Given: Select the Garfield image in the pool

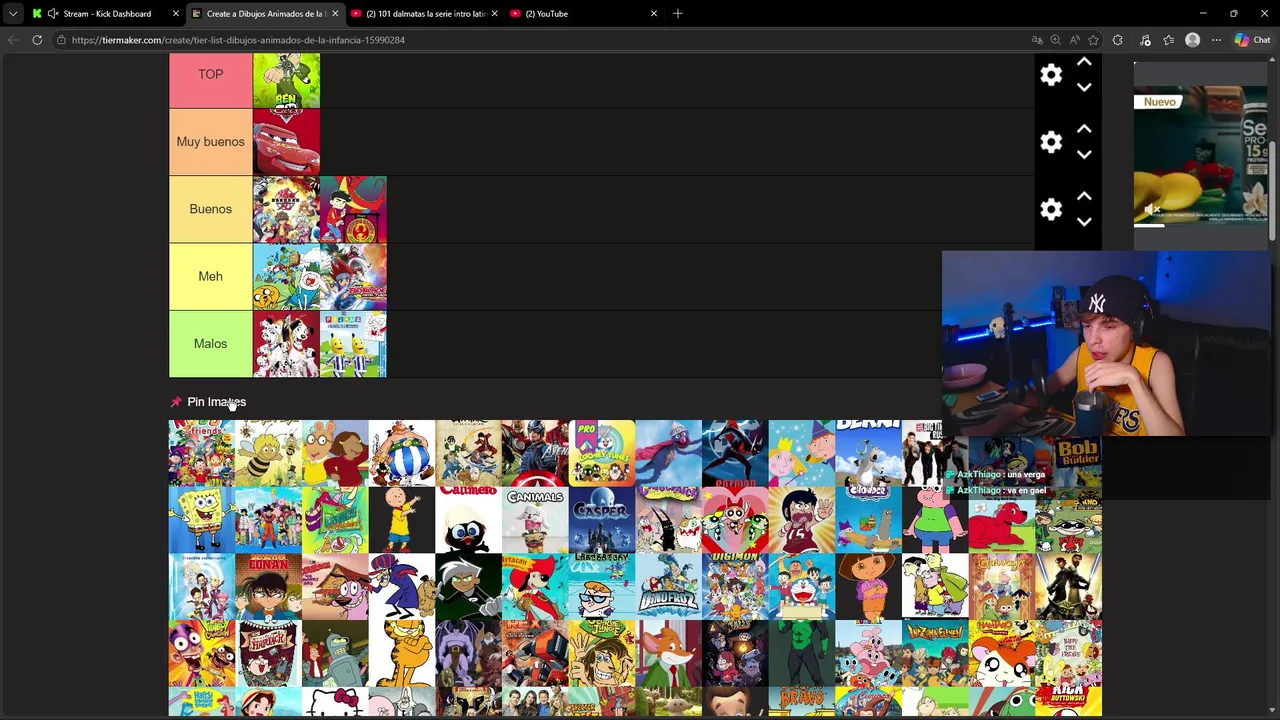Looking at the screenshot, I should click(x=401, y=653).
